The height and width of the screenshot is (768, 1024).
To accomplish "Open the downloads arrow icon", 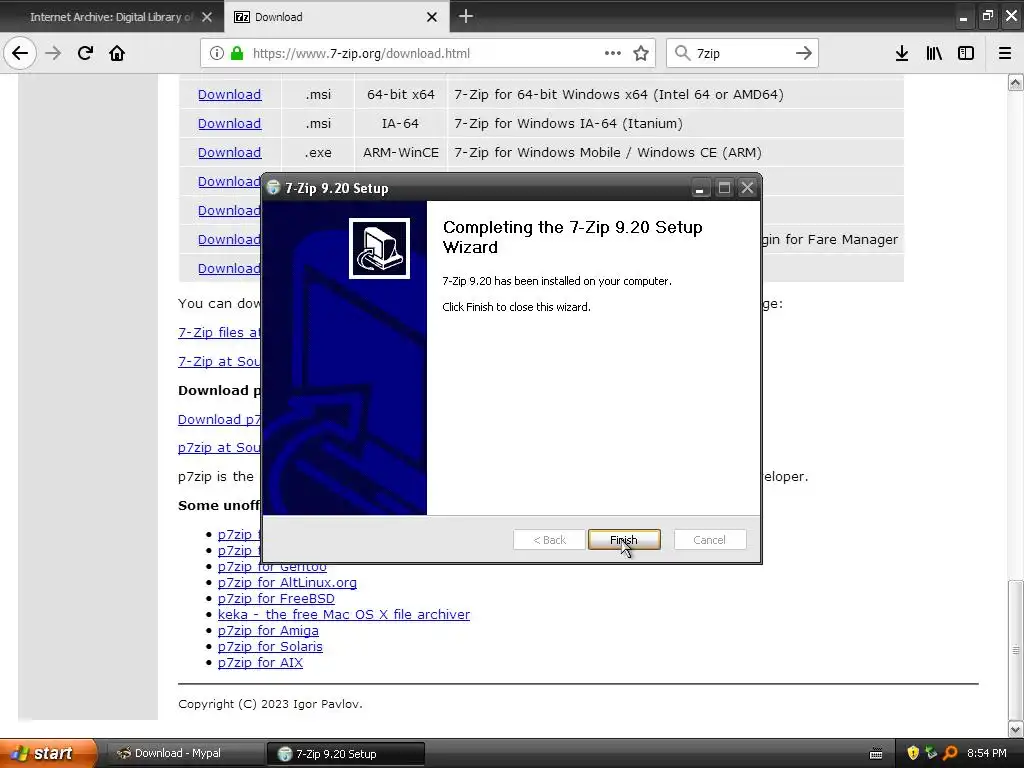I will point(902,53).
